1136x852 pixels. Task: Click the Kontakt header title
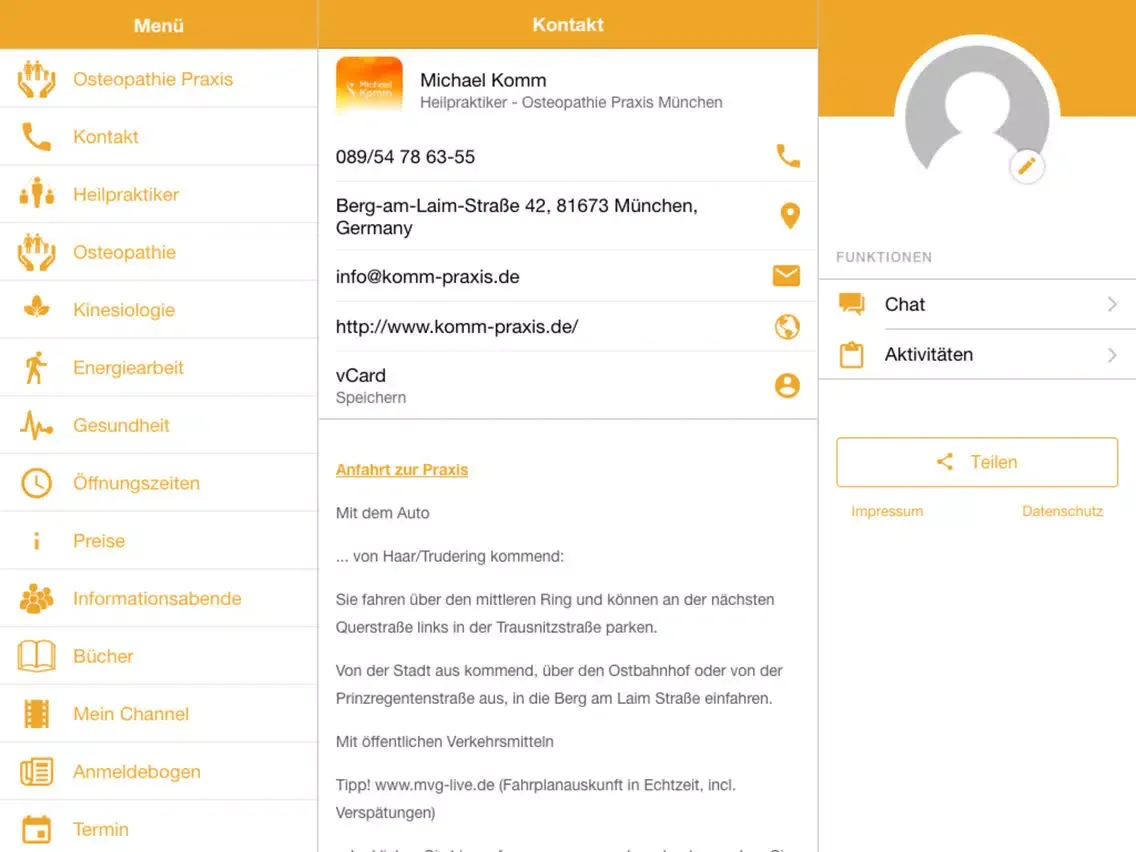(568, 25)
